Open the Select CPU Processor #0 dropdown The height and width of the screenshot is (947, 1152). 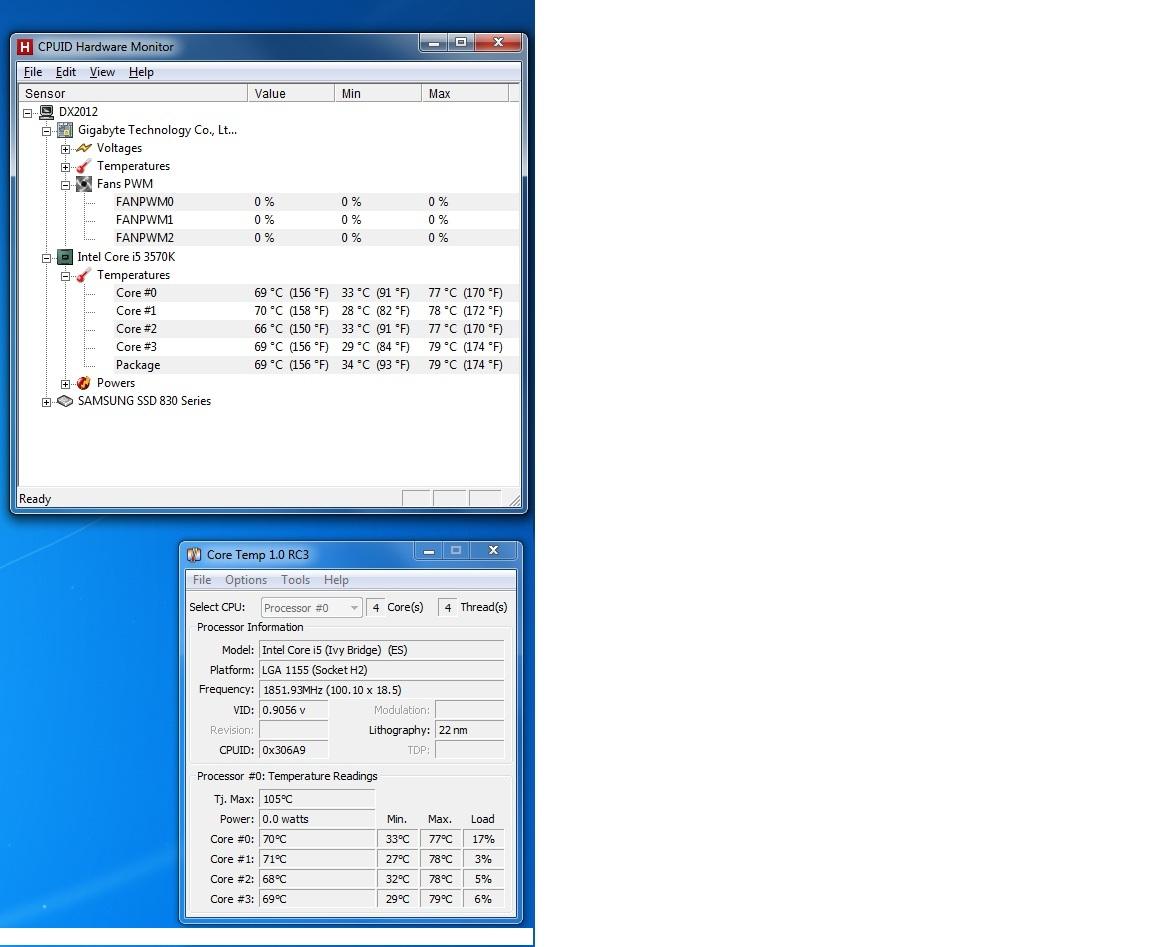point(312,608)
